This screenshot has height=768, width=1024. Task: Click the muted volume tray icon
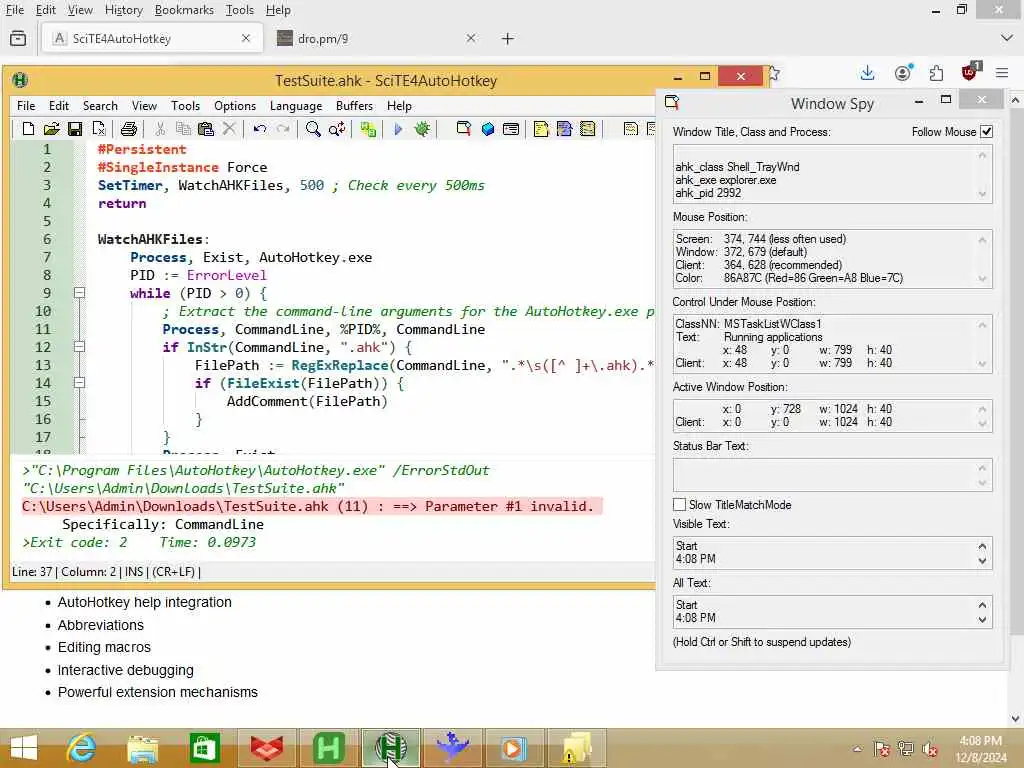(x=930, y=749)
